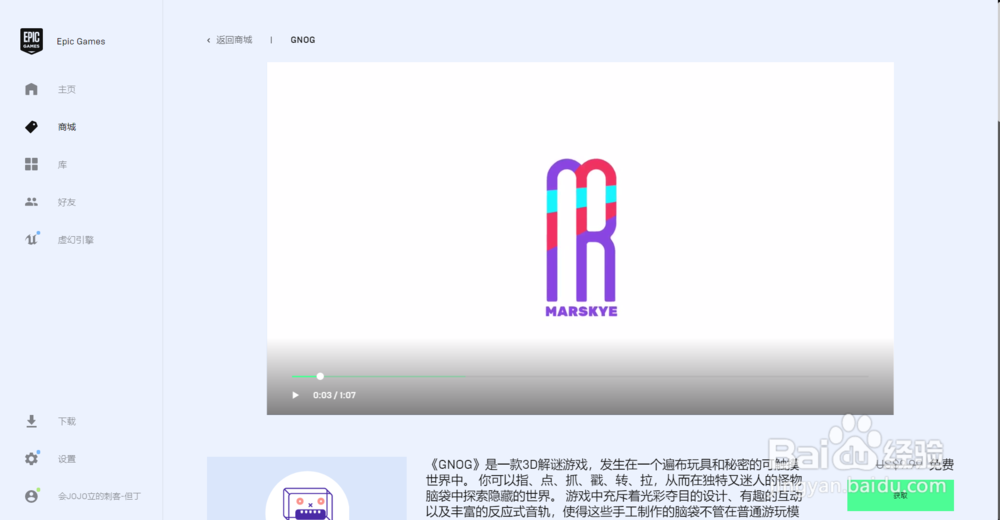The height and width of the screenshot is (520, 1000).
Task: Select 虚幻引擎 in the sidebar
Action: coord(75,240)
